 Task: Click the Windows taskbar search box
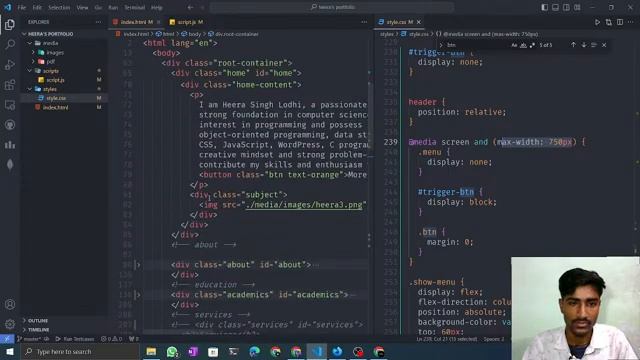(81, 351)
